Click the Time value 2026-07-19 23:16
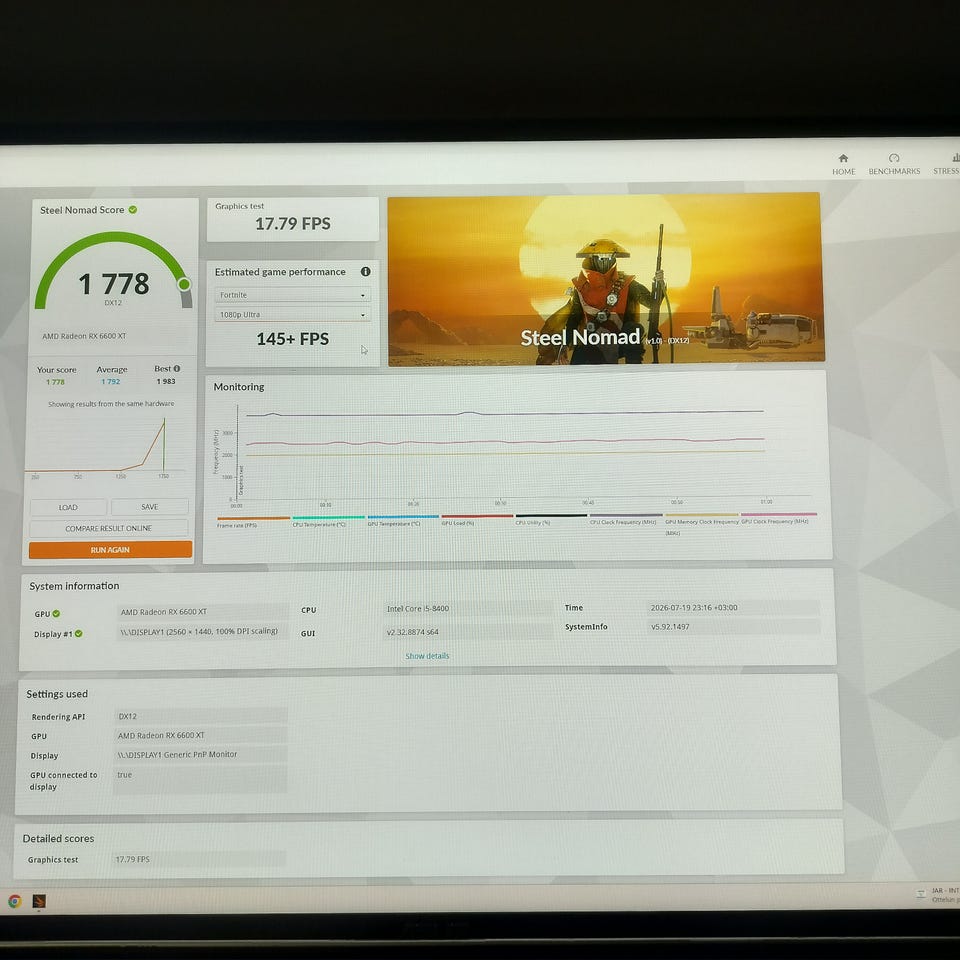This screenshot has width=960, height=960. point(733,607)
